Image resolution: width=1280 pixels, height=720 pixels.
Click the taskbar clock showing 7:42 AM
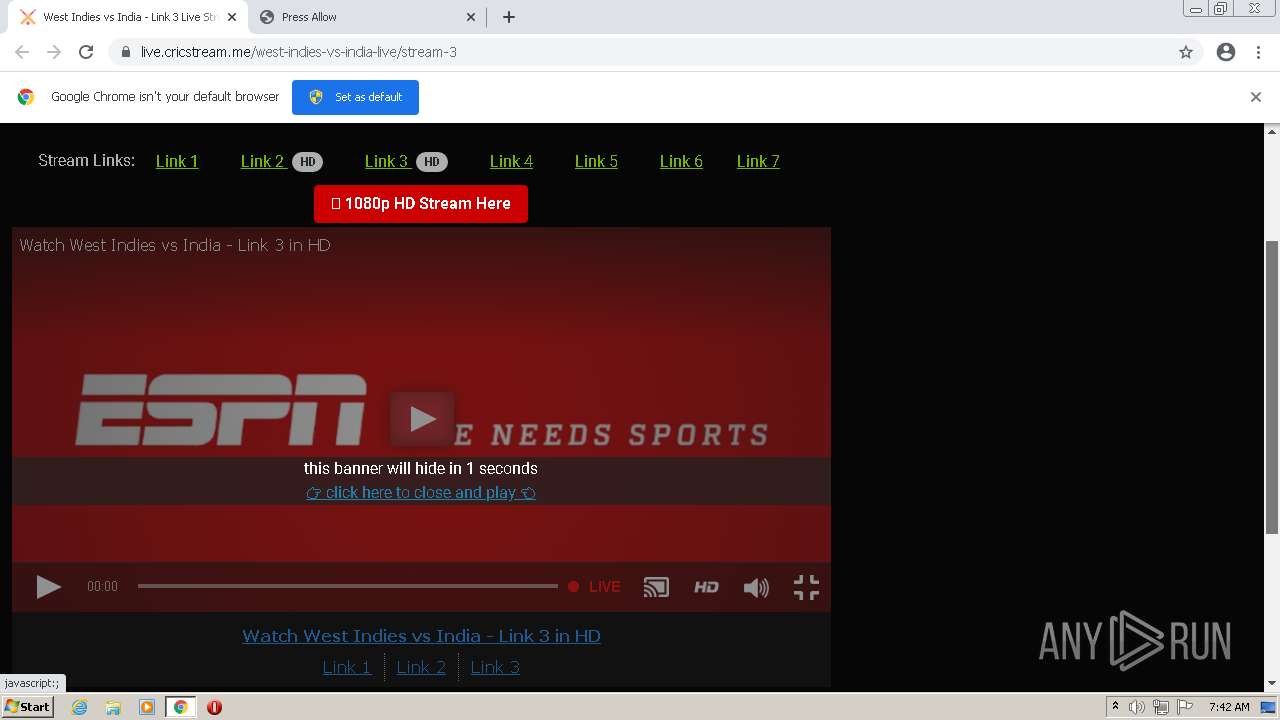click(x=1229, y=707)
